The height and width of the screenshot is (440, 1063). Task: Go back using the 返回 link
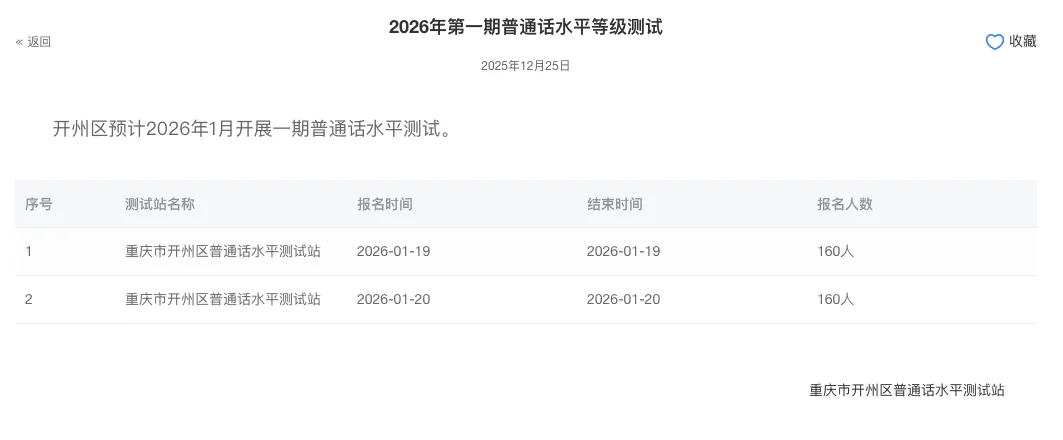(x=39, y=42)
